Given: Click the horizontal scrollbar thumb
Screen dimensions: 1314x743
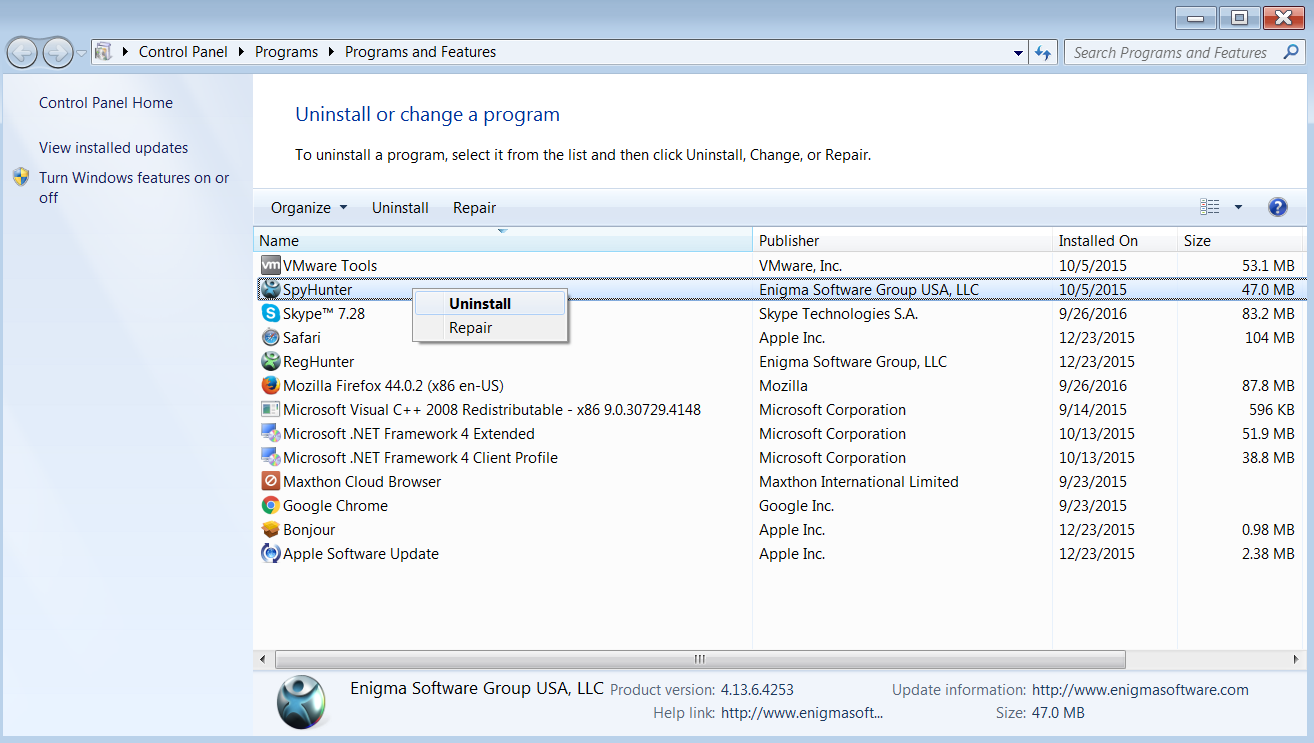Looking at the screenshot, I should pyautogui.click(x=700, y=660).
